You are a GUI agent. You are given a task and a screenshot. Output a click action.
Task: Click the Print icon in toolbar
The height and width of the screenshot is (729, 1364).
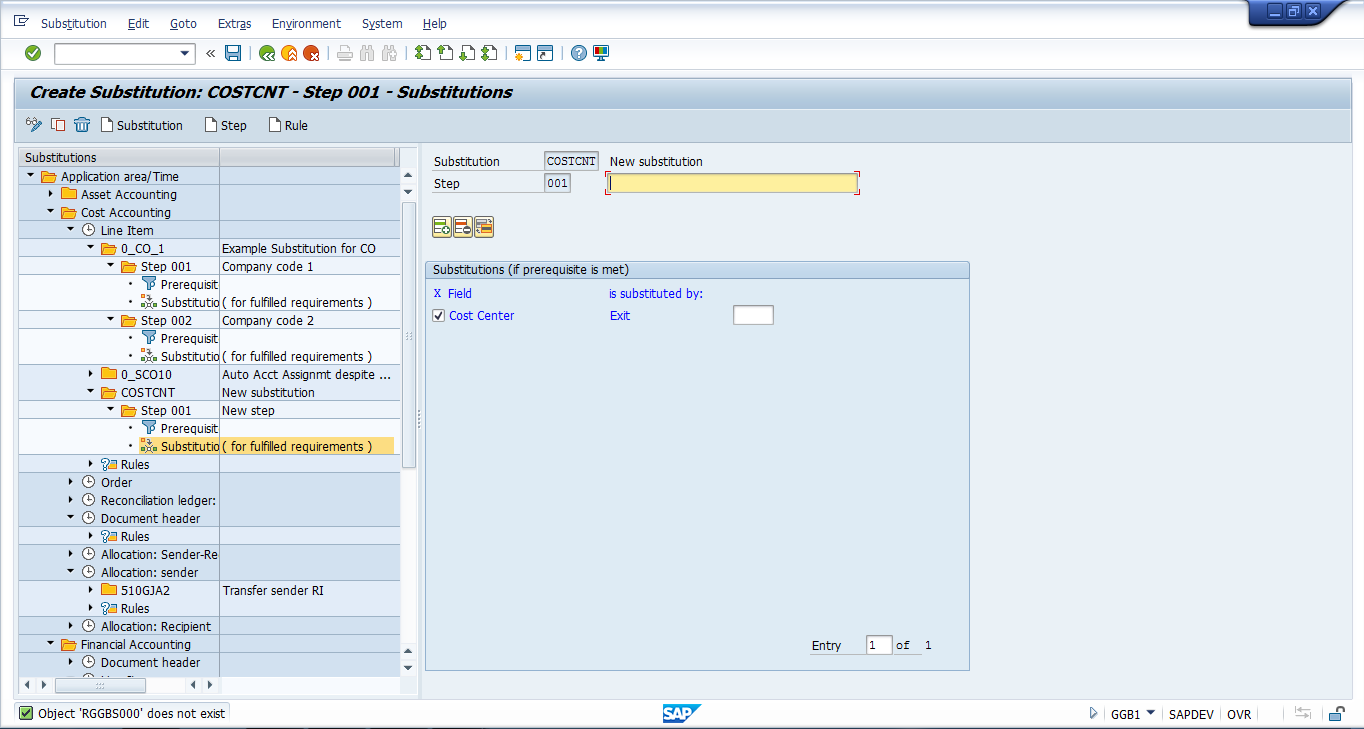tap(345, 53)
